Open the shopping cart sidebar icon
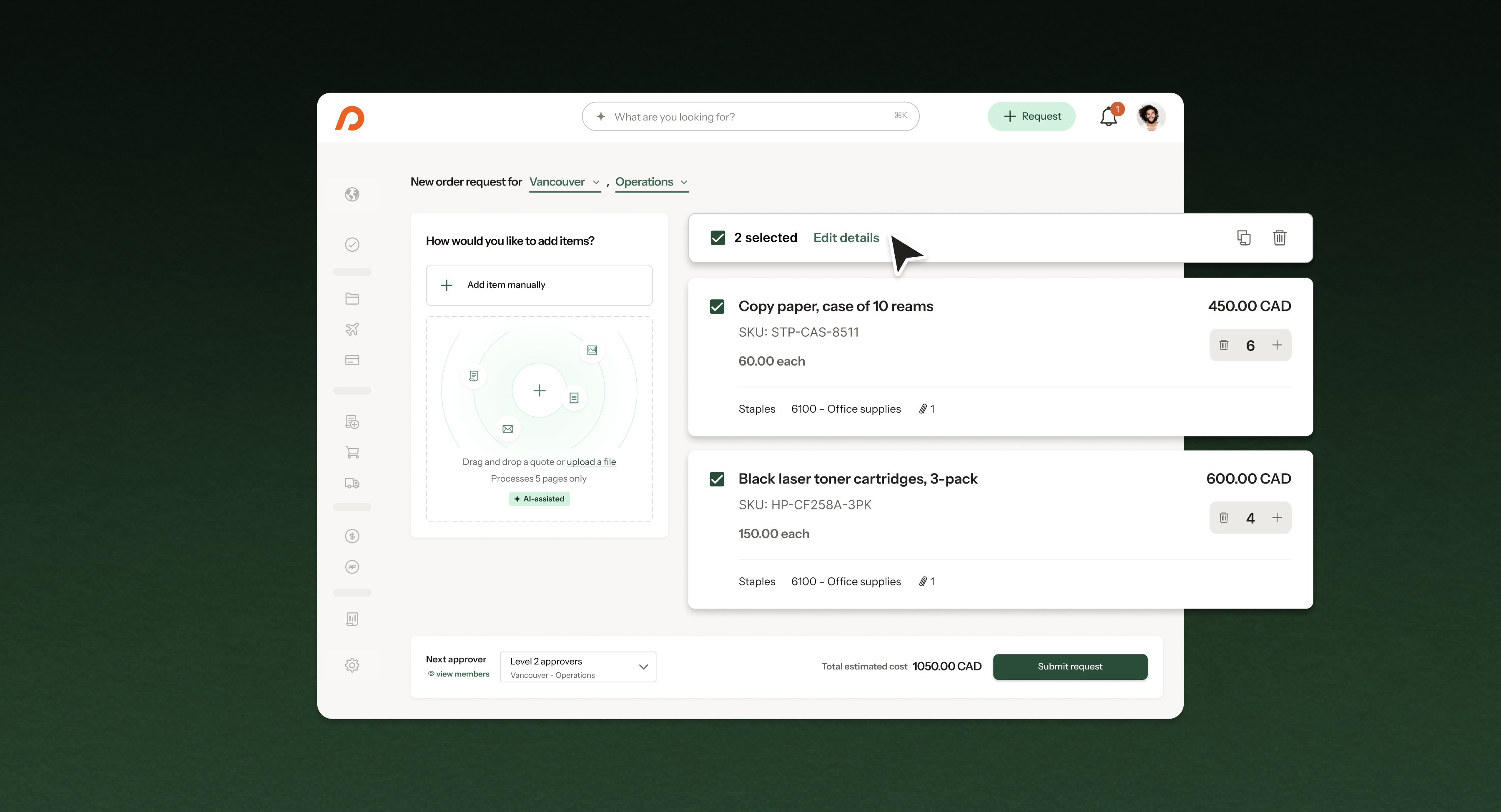 point(352,453)
